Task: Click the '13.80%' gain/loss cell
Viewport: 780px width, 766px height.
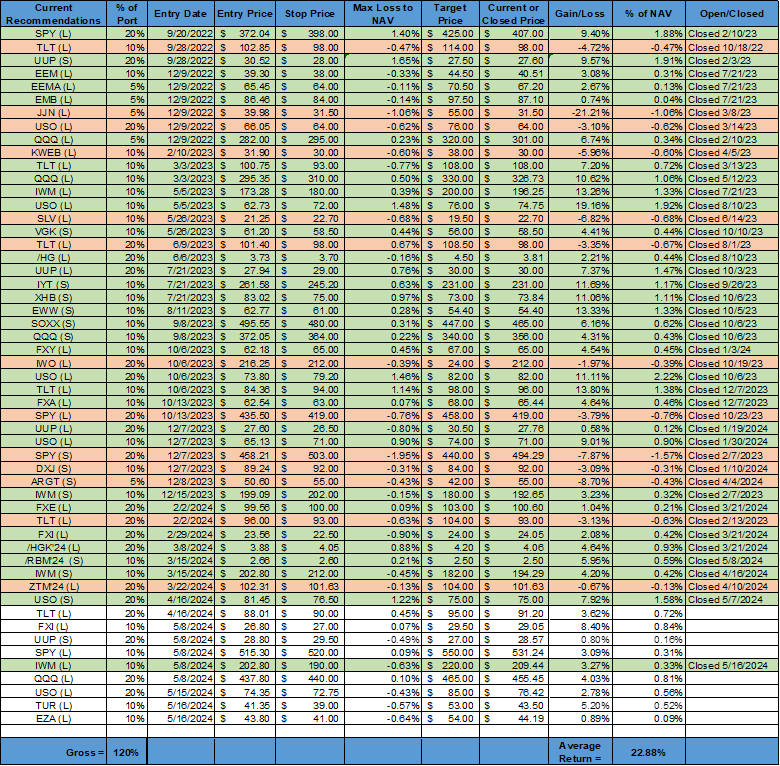Action: [580, 389]
